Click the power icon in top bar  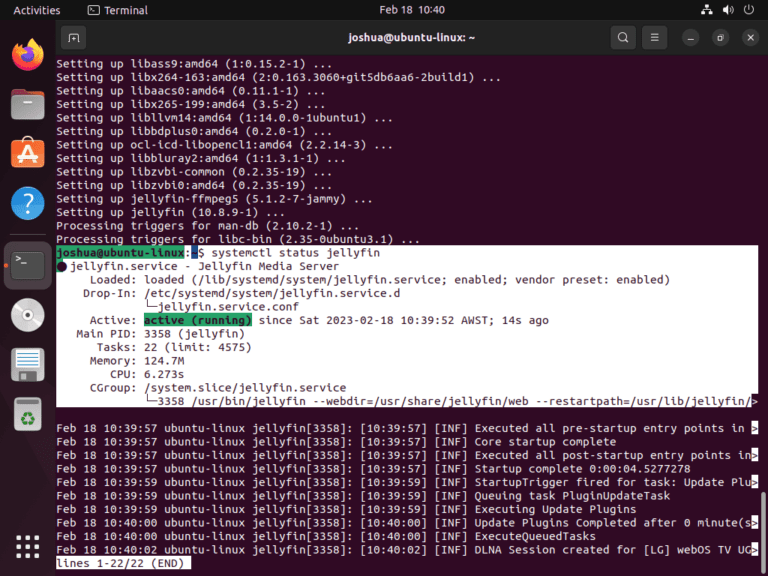pos(749,10)
